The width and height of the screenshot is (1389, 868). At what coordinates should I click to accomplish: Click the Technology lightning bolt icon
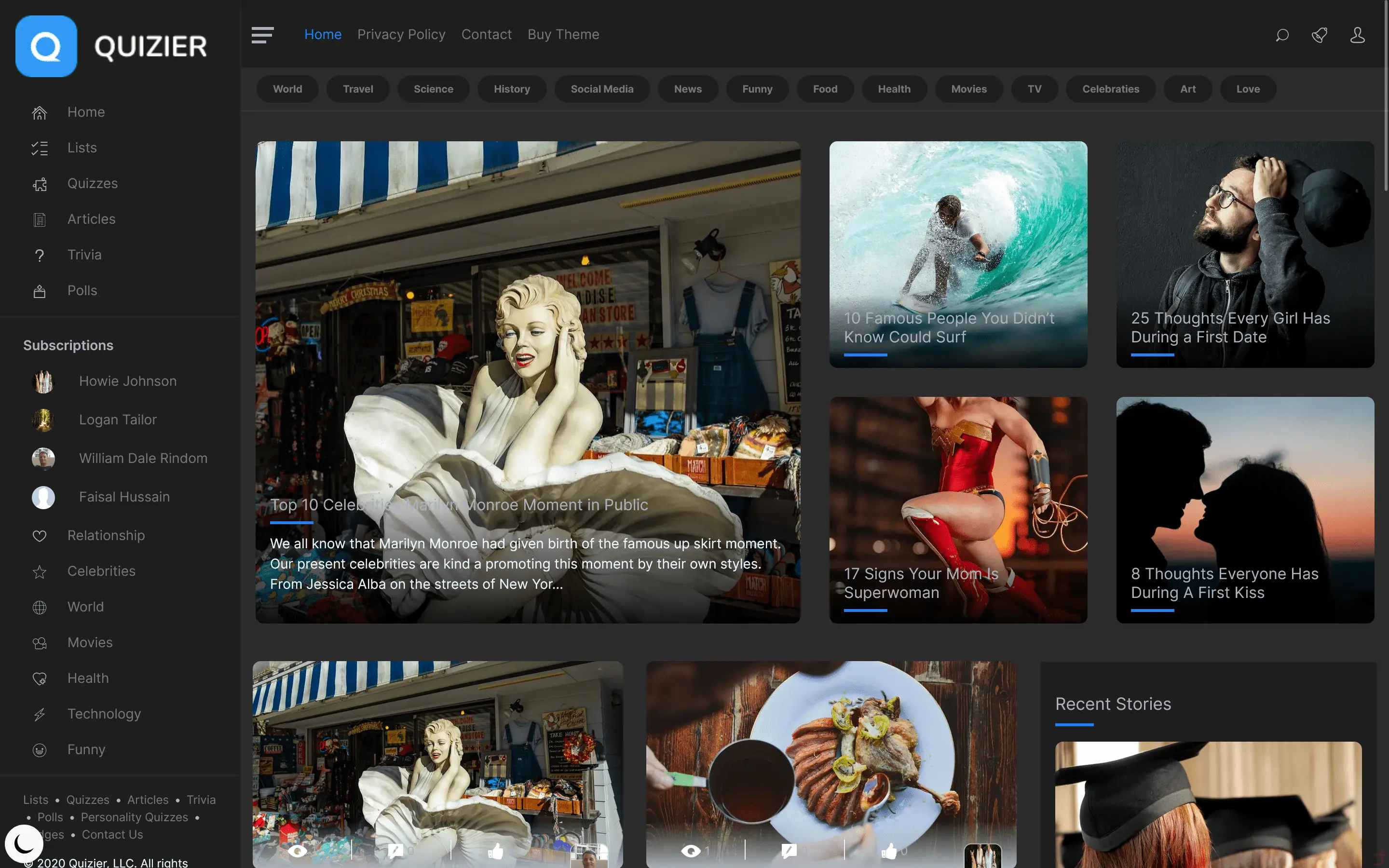40,715
